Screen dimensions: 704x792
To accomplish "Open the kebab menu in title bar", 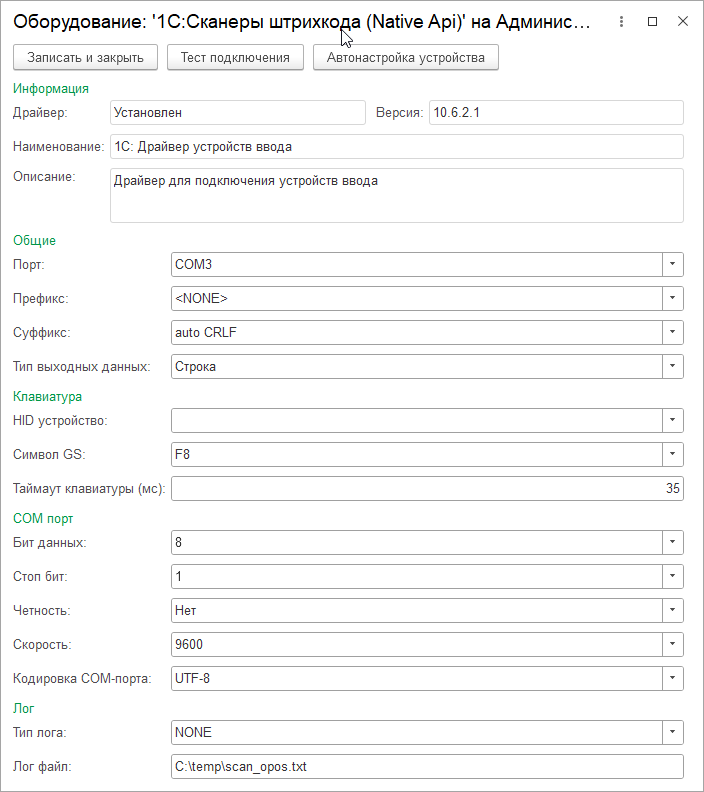I will click(622, 21).
